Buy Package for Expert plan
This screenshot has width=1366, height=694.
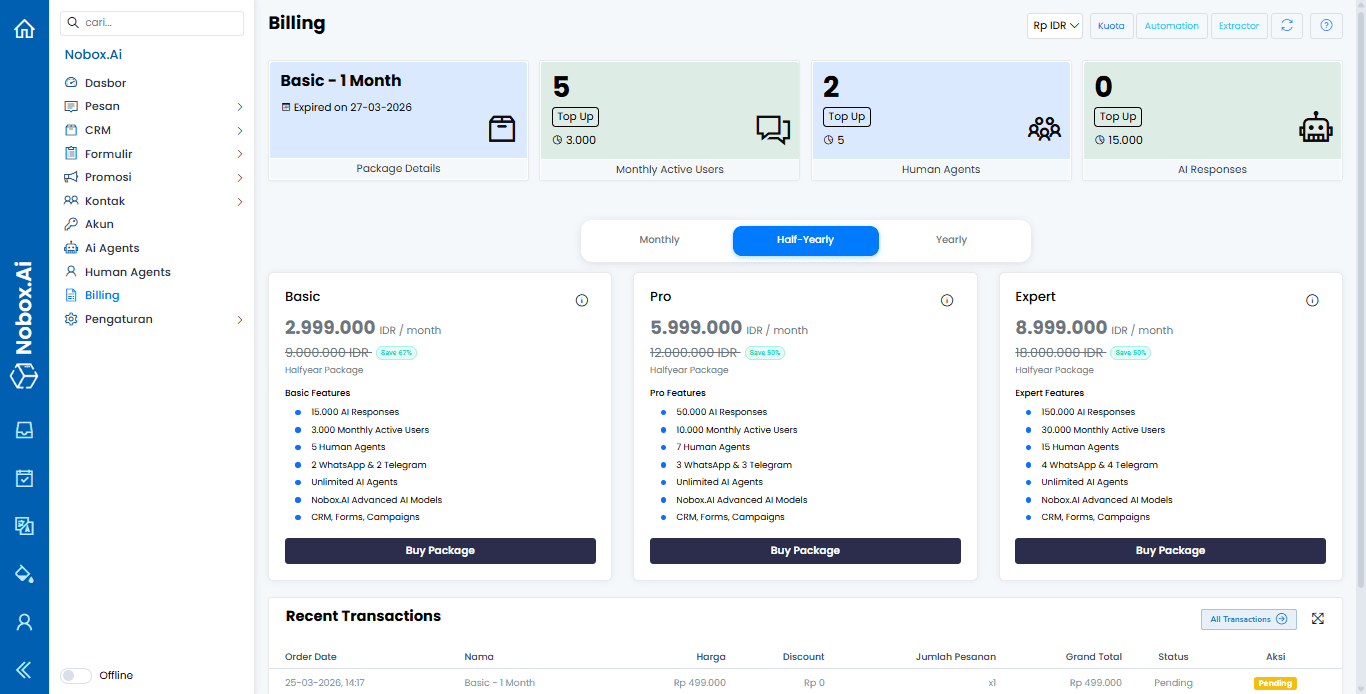coord(1170,551)
